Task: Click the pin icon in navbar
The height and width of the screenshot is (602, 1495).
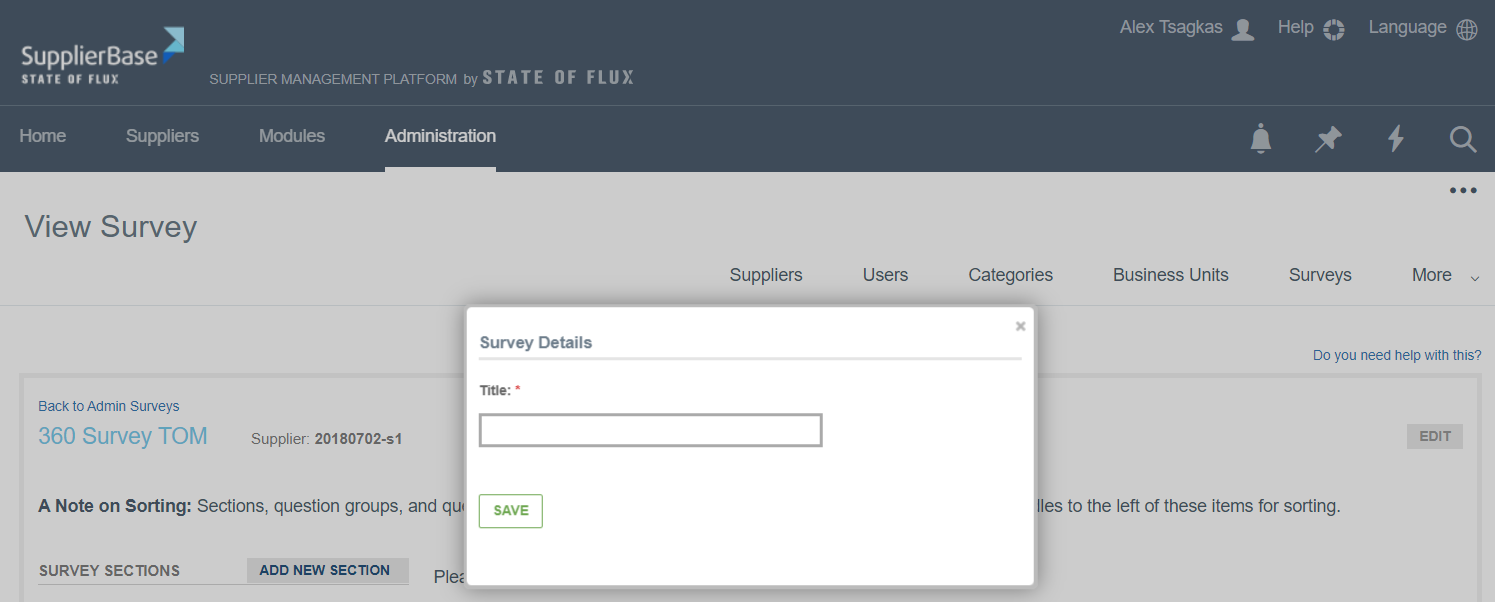Action: tap(1328, 139)
